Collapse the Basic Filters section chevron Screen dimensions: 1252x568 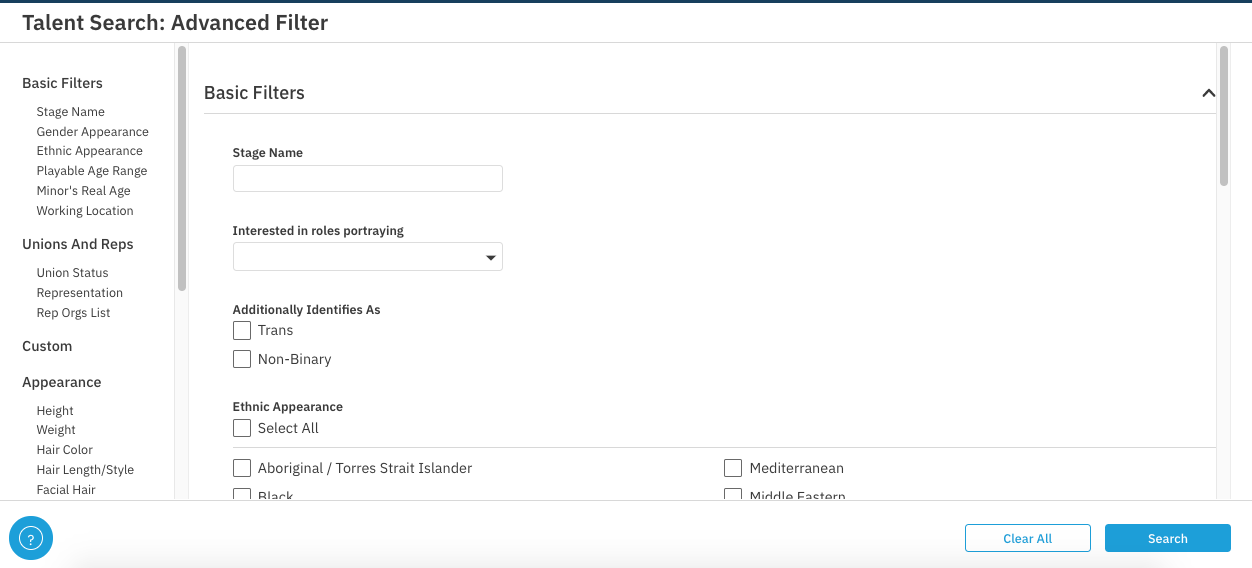pyautogui.click(x=1208, y=93)
